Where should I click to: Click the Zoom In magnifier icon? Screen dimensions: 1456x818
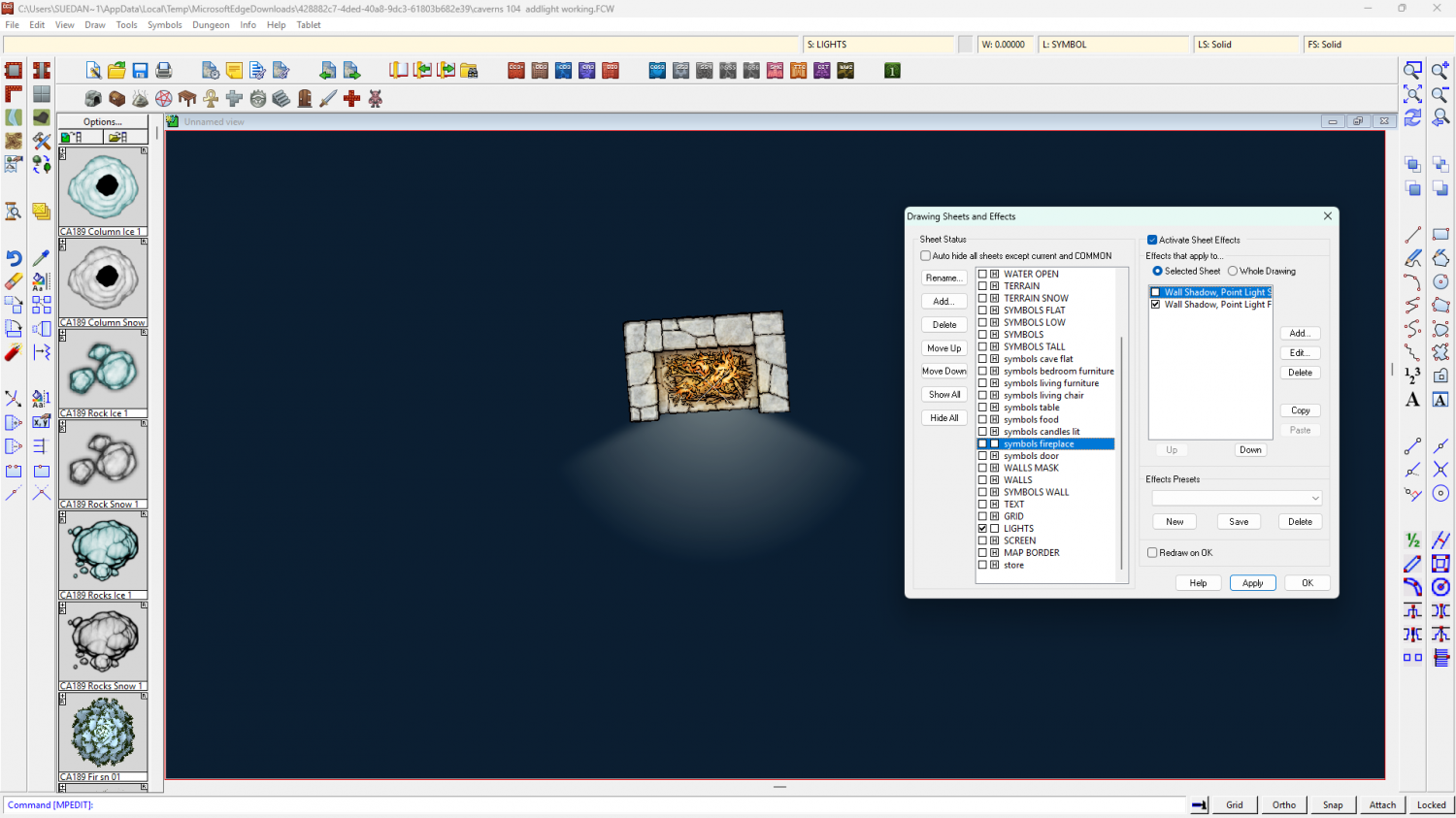tap(1440, 71)
